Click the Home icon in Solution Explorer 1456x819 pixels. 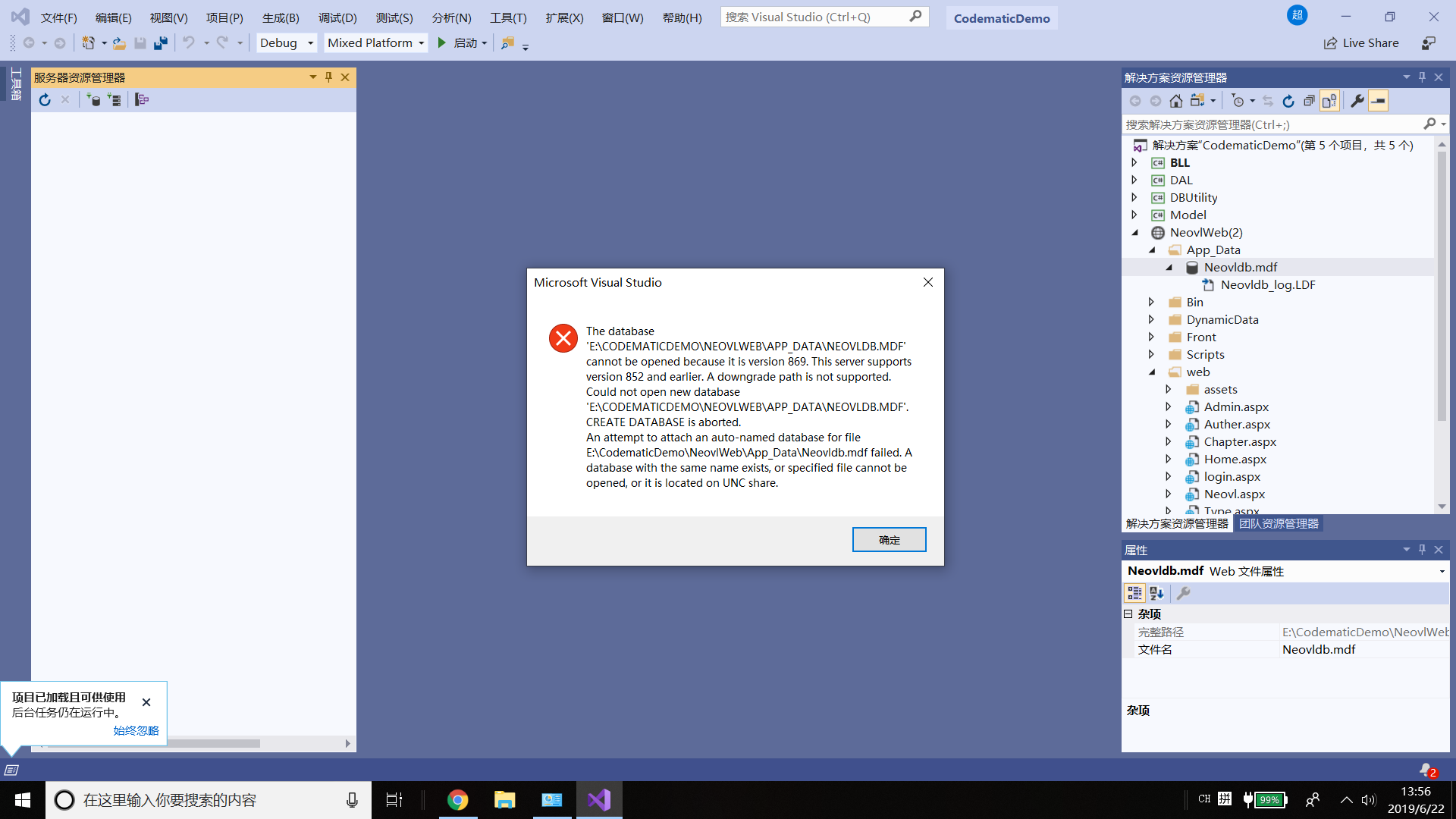pyautogui.click(x=1176, y=100)
